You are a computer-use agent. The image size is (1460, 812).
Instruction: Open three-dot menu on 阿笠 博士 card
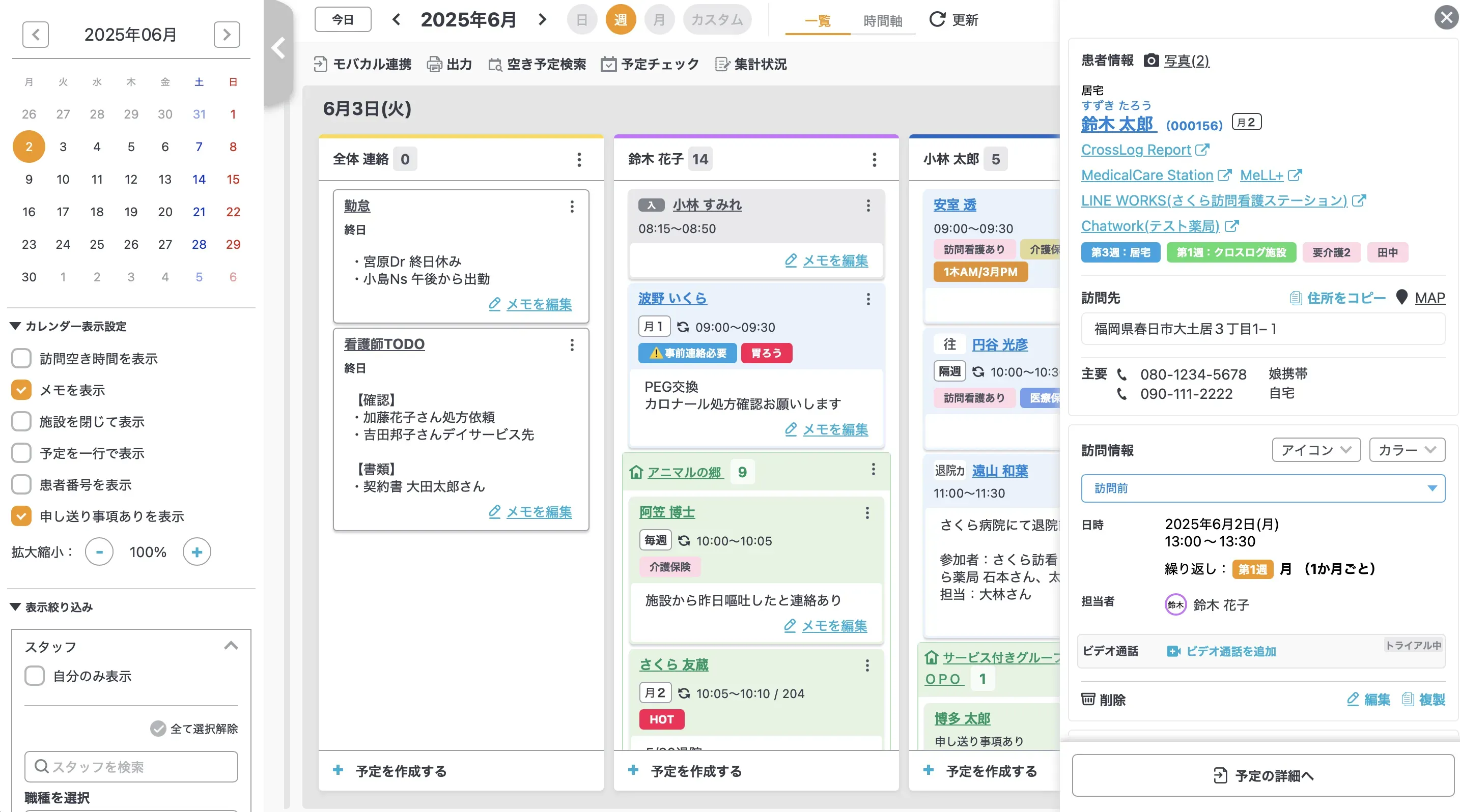click(866, 512)
